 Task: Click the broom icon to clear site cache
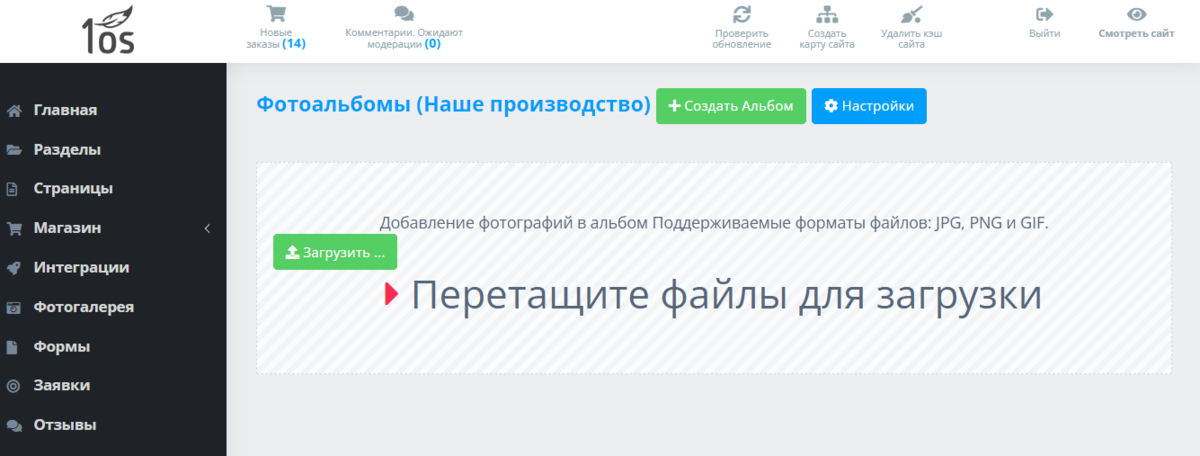click(911, 14)
